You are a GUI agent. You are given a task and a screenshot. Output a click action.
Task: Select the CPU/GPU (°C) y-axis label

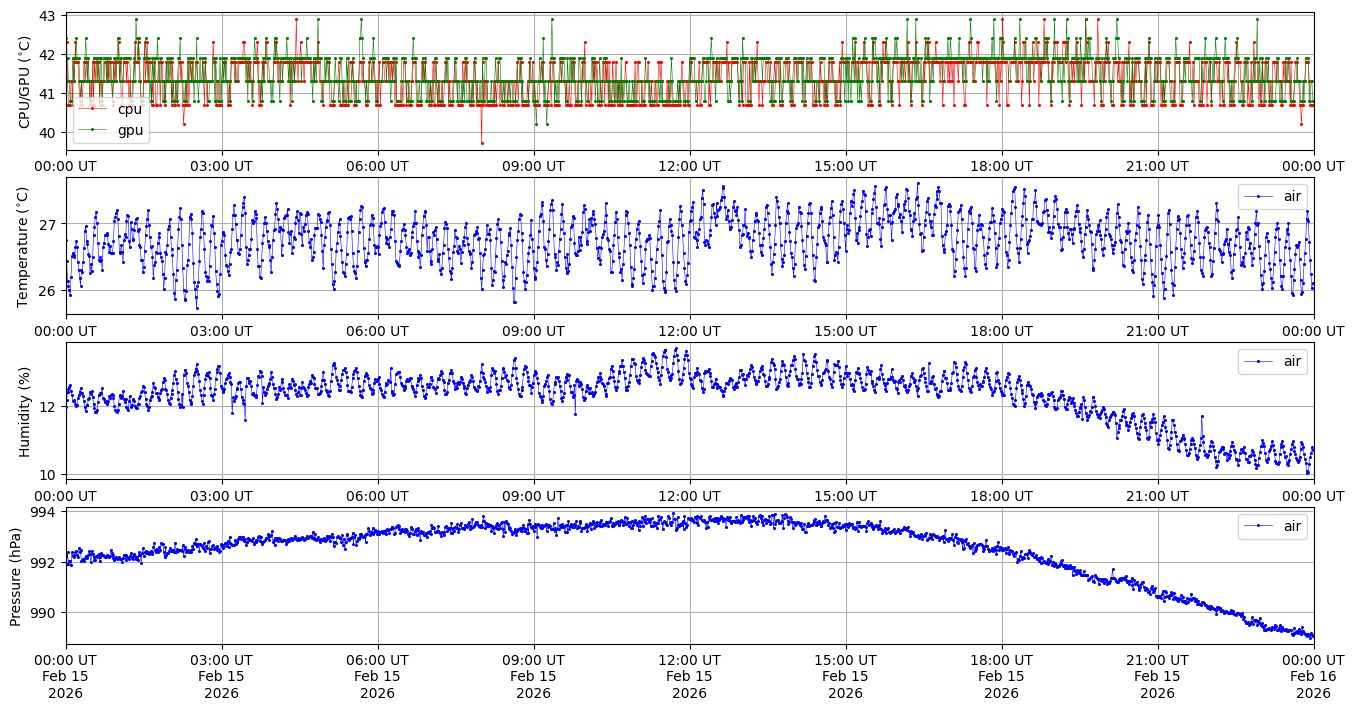(24, 82)
